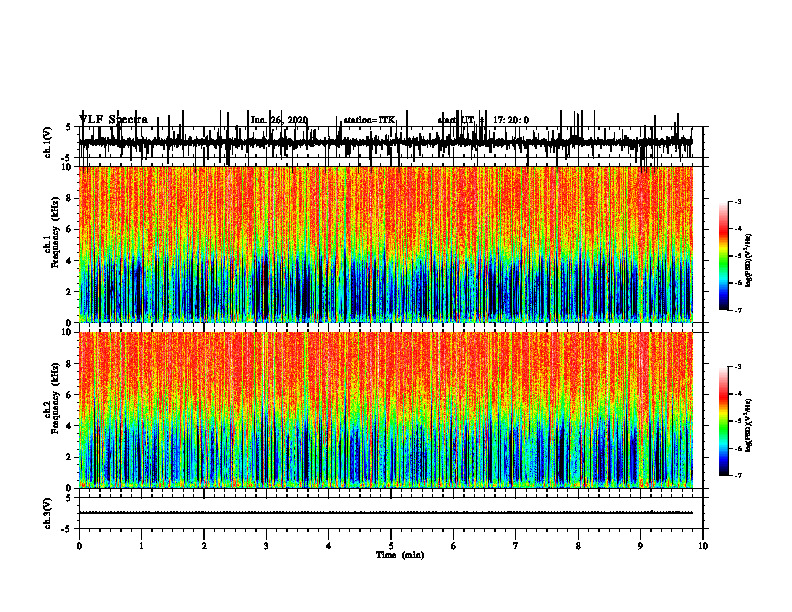
Task: Click the "4" tick label on the time axis
Action: click(x=329, y=546)
